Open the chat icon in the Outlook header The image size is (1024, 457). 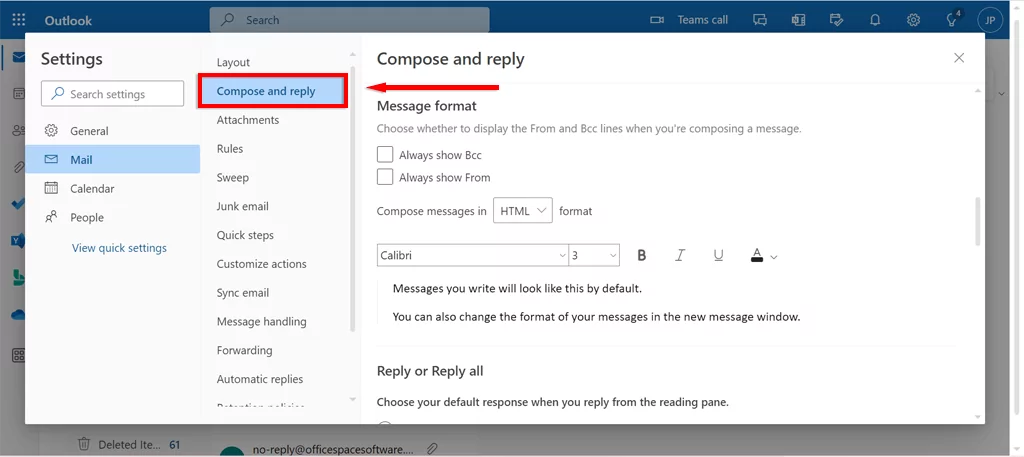(x=760, y=20)
